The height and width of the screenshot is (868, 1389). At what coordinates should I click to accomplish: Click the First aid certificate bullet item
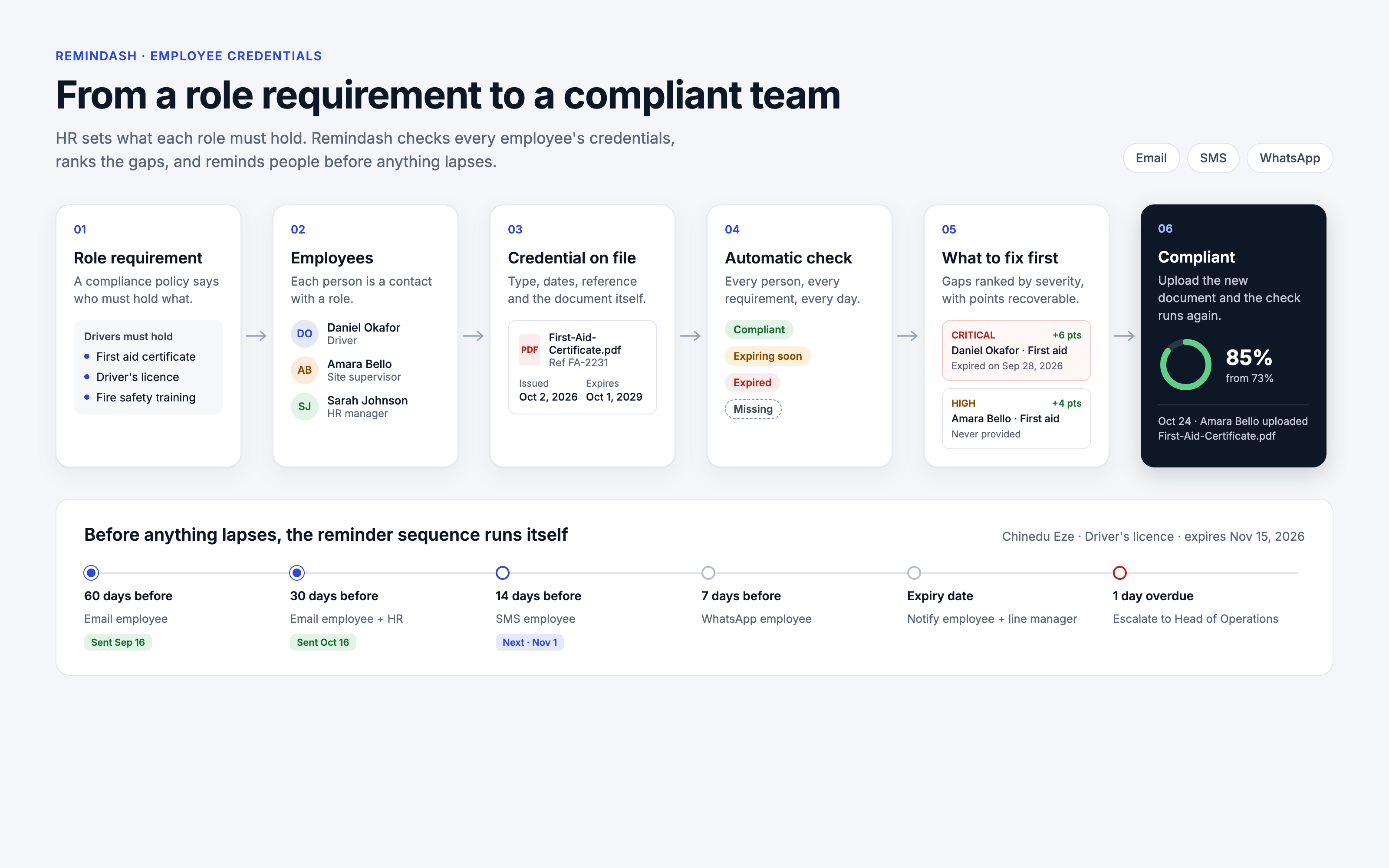click(x=146, y=356)
